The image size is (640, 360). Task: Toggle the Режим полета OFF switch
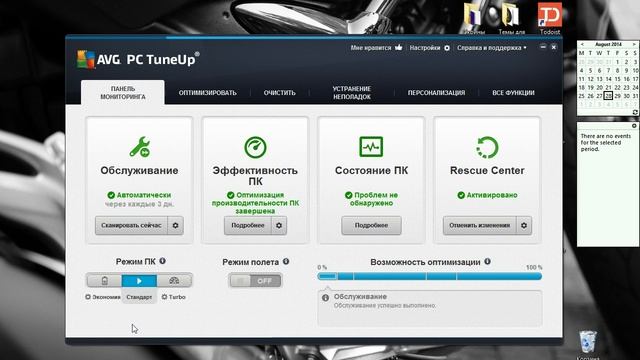255,281
